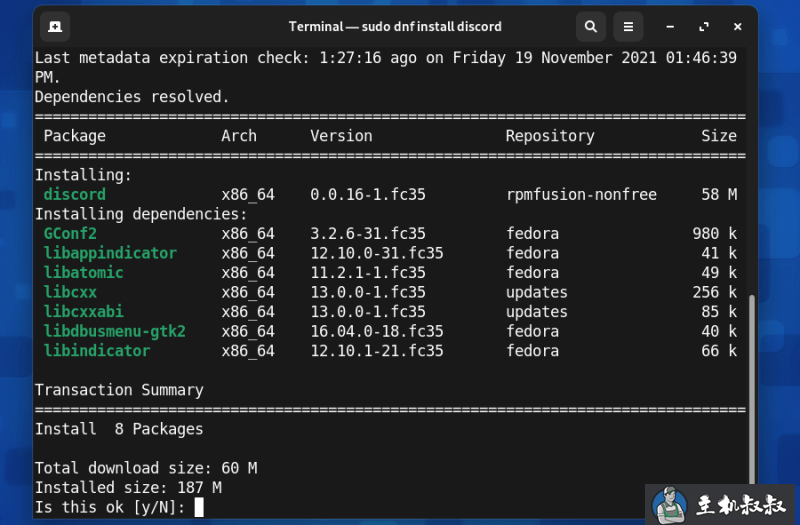The image size is (800, 525).
Task: Click the 'Last metadata expiration check' line
Action: (x=386, y=67)
